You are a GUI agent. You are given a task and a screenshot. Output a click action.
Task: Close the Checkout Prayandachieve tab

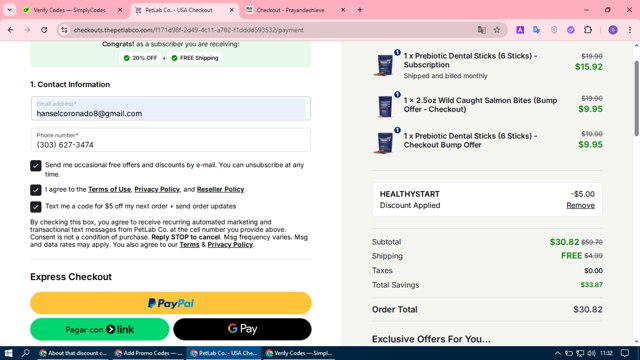[343, 10]
